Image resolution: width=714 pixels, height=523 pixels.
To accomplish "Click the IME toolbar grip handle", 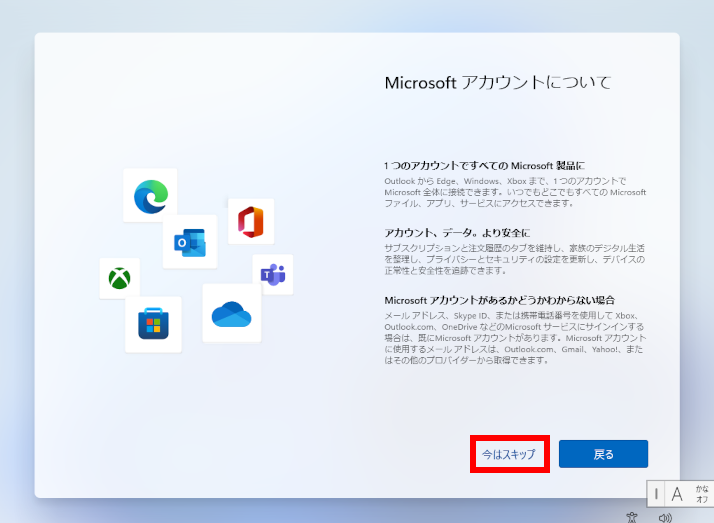I will (x=656, y=493).
